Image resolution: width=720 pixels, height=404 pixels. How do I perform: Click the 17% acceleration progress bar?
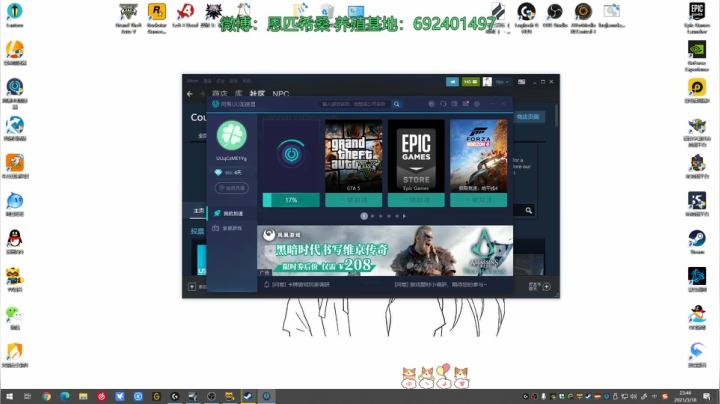click(291, 200)
